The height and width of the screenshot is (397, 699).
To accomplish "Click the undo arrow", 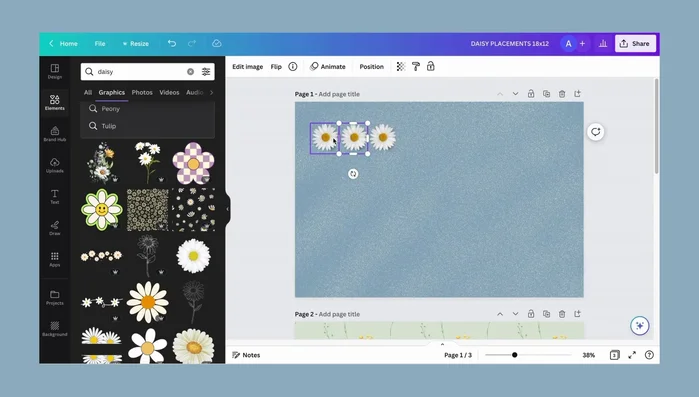I will pyautogui.click(x=172, y=43).
